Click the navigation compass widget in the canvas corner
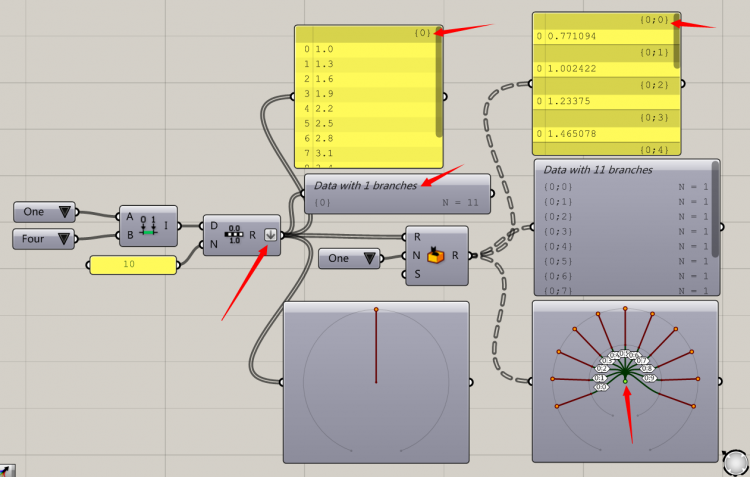Viewport: 750px width, 477px height. [736, 463]
